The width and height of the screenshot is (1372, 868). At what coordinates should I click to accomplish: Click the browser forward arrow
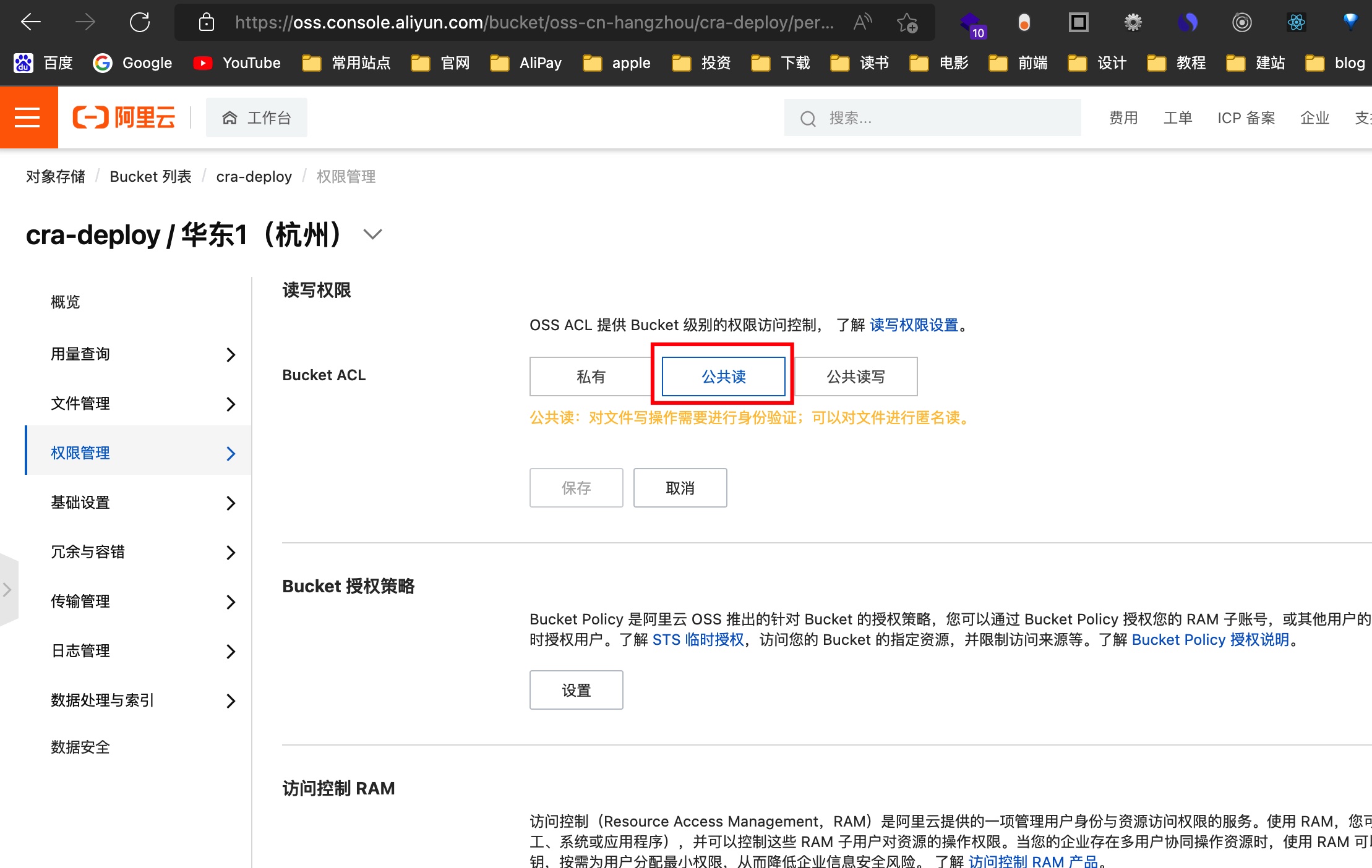tap(85, 23)
